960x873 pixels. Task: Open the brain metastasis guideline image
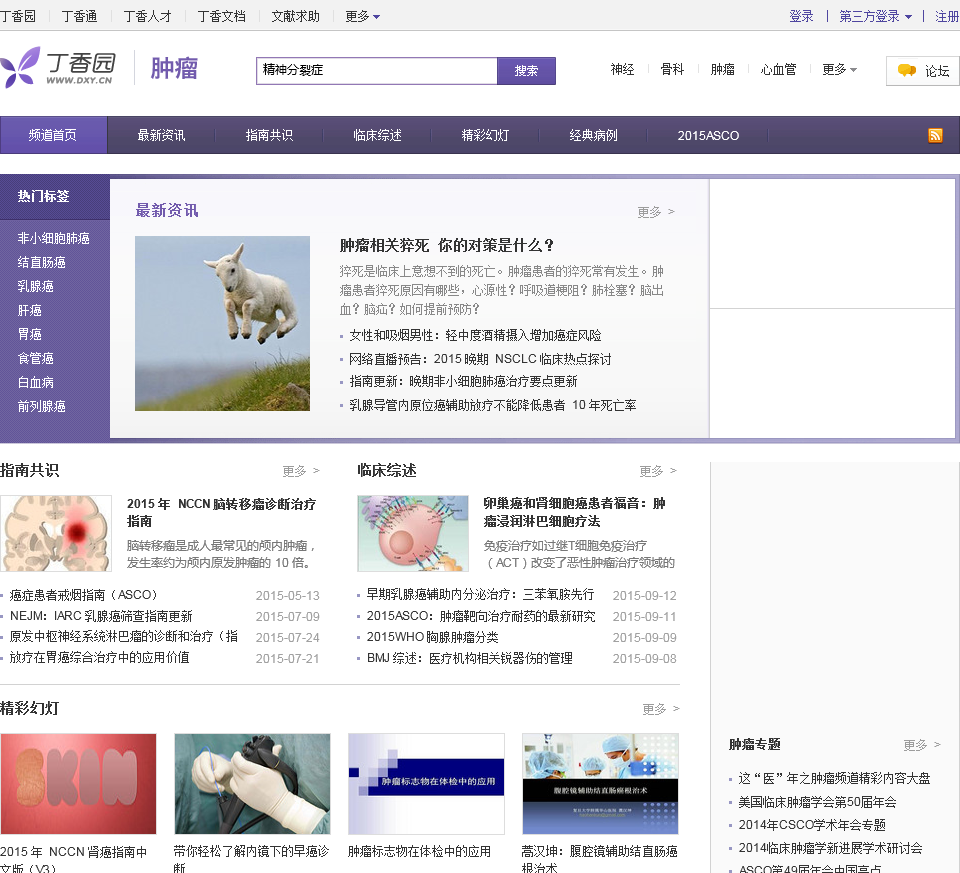56,533
